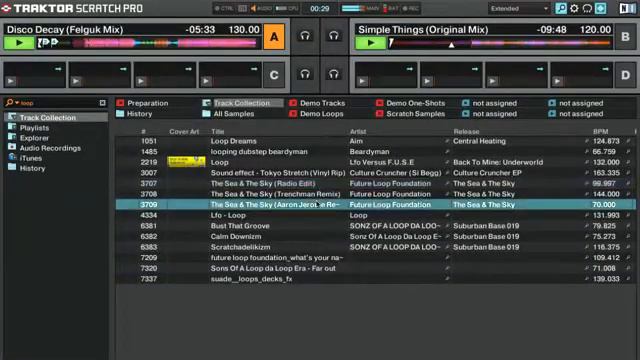The image size is (640, 360).
Task: Play third sample slot of Deck C
Action: (x=141, y=81)
